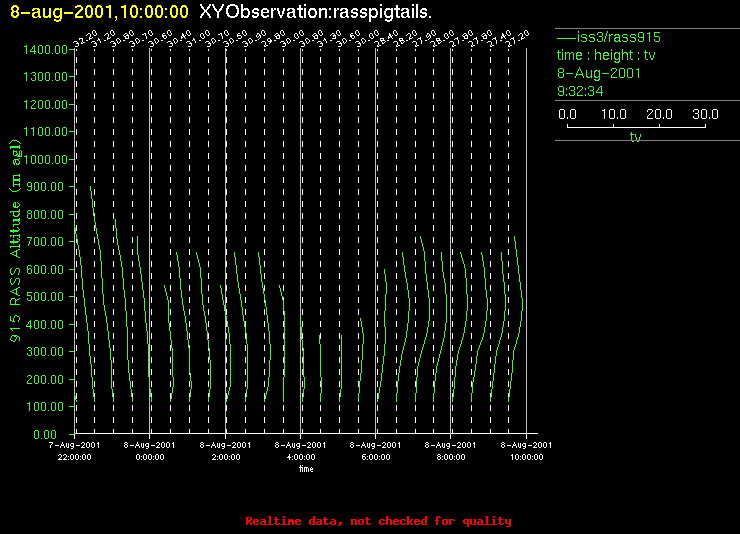The image size is (740, 534).
Task: Click the yellow timestamp 8-aug-2001,10:00:00 in the title
Action: [x=99, y=12]
